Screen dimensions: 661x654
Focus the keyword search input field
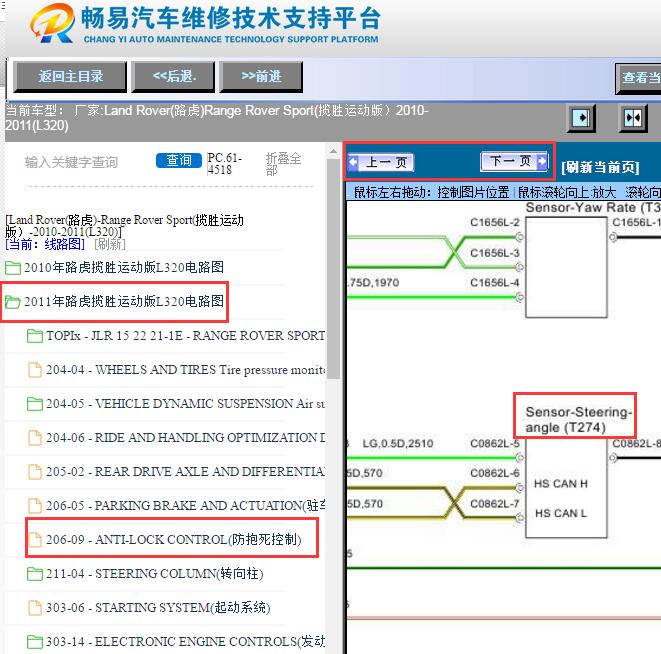point(86,162)
